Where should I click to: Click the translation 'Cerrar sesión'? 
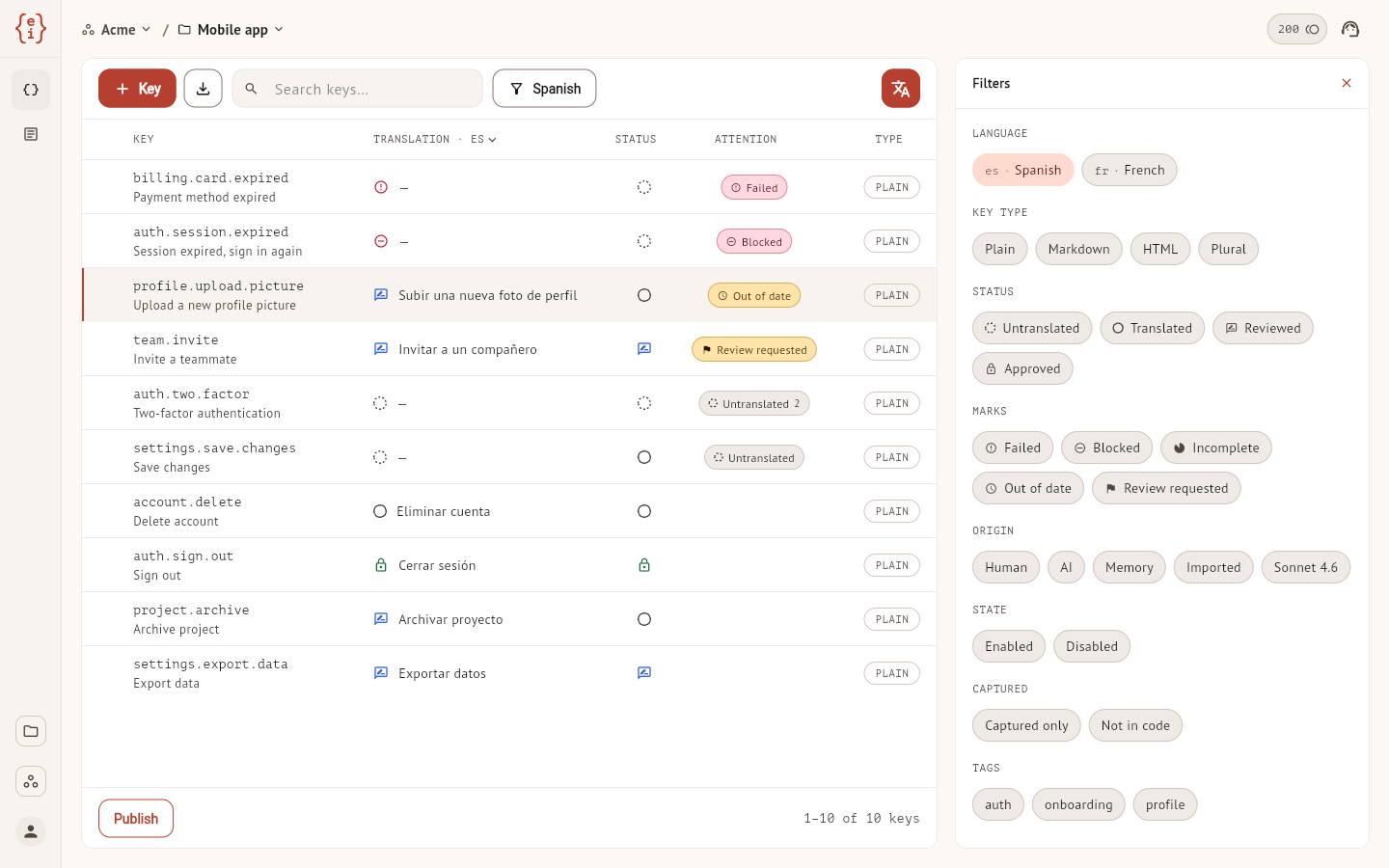pos(437,566)
